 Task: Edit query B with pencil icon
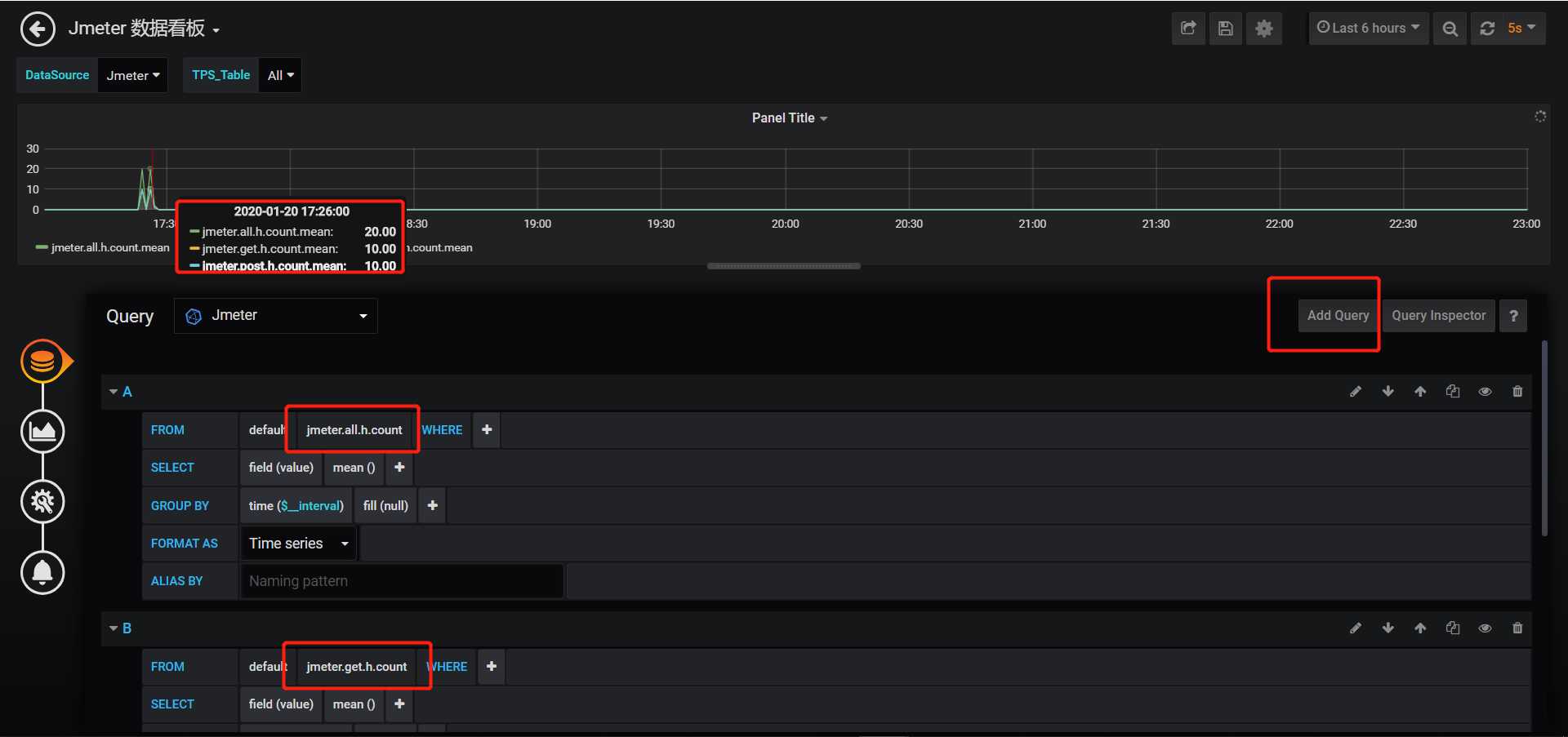[x=1356, y=628]
